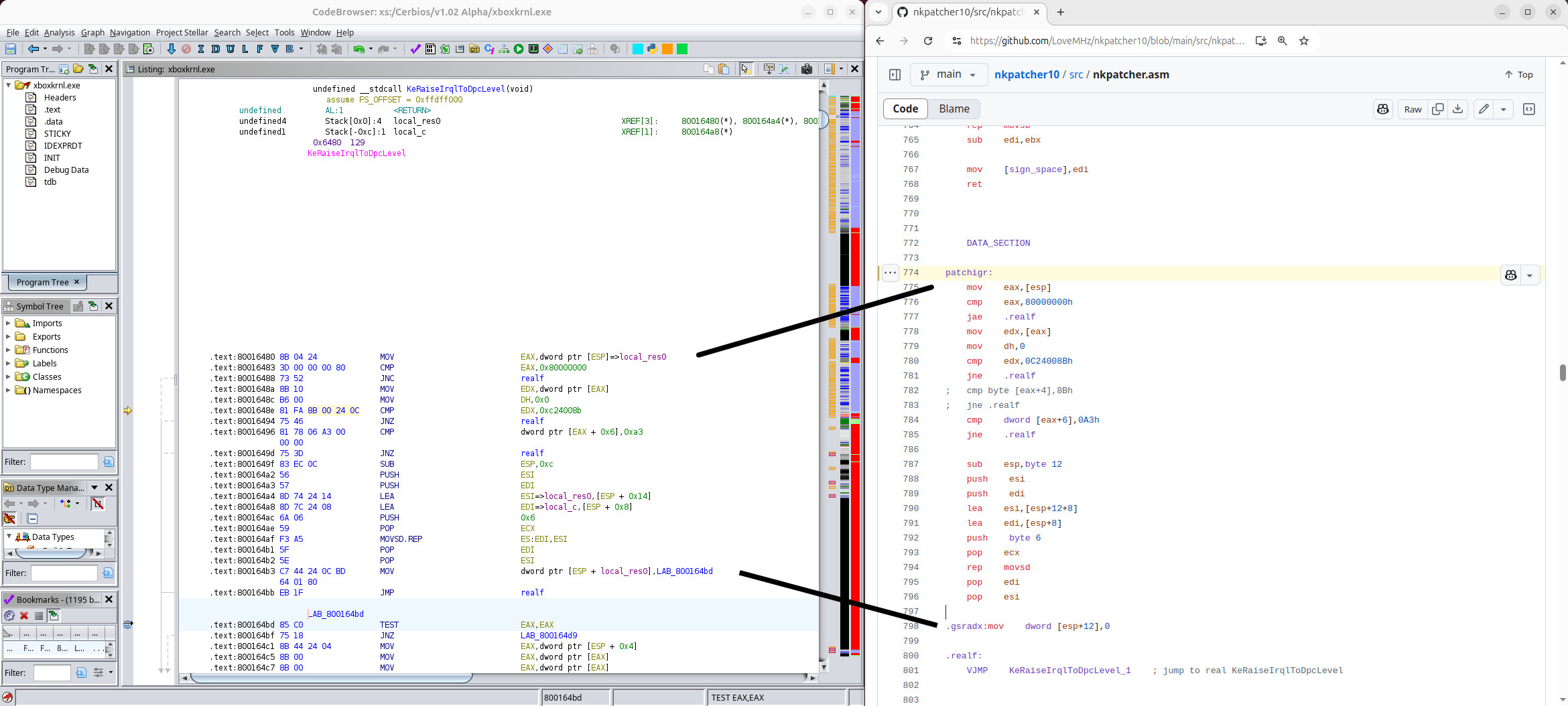Open the main branch dropdown on GitHub
The width and height of the screenshot is (1568, 706).
949,74
